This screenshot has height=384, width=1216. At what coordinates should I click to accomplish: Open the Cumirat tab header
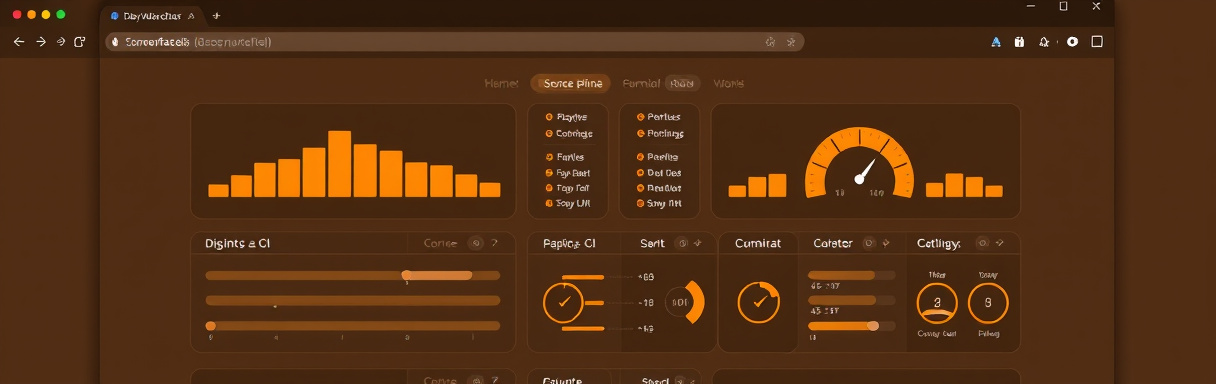758,243
